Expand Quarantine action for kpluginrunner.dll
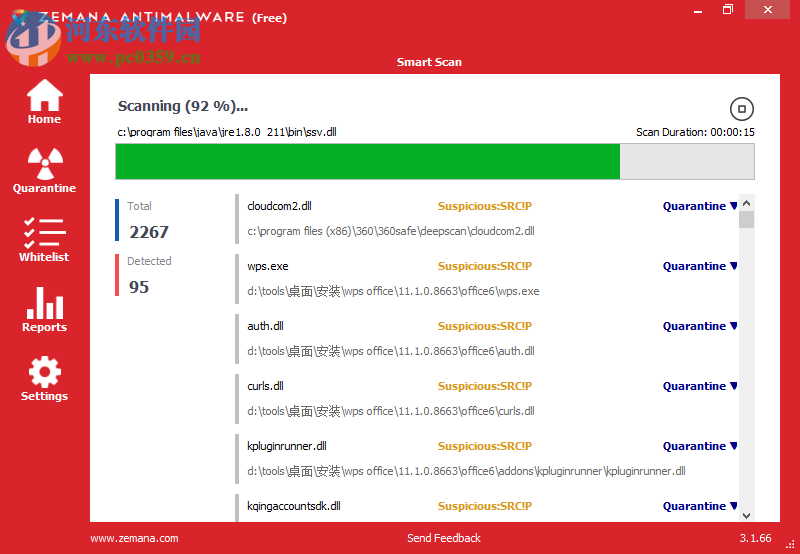 (x=699, y=446)
